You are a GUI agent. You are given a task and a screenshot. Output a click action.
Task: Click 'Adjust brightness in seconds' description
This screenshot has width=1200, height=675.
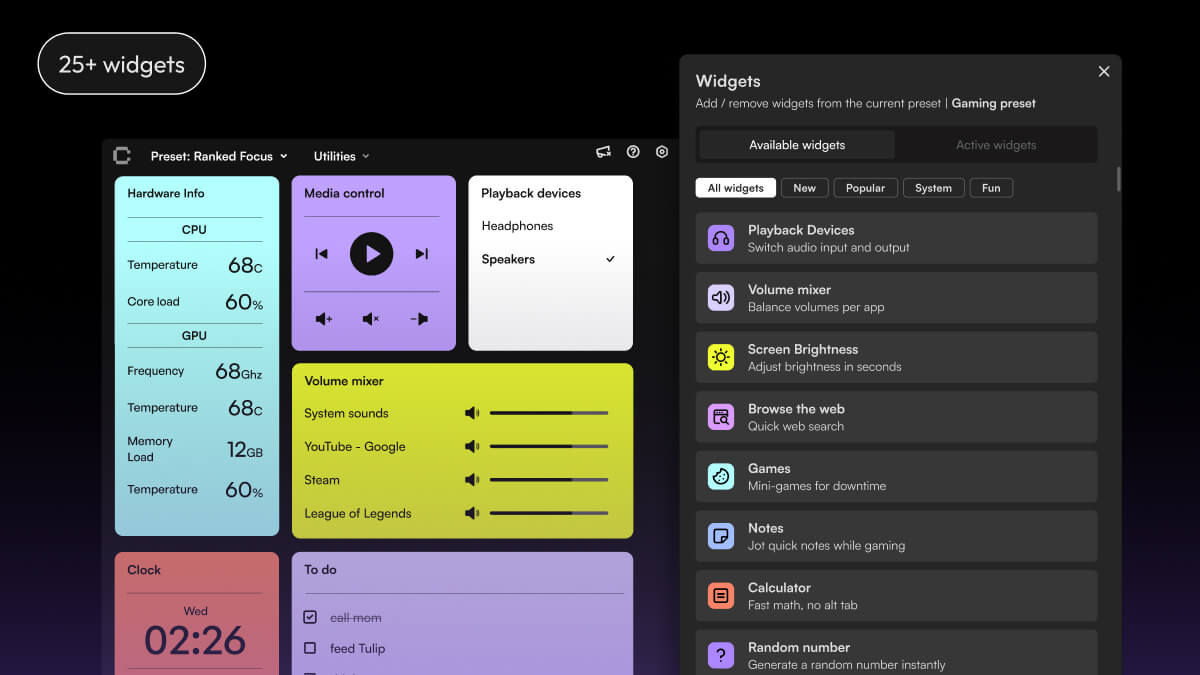coord(825,367)
